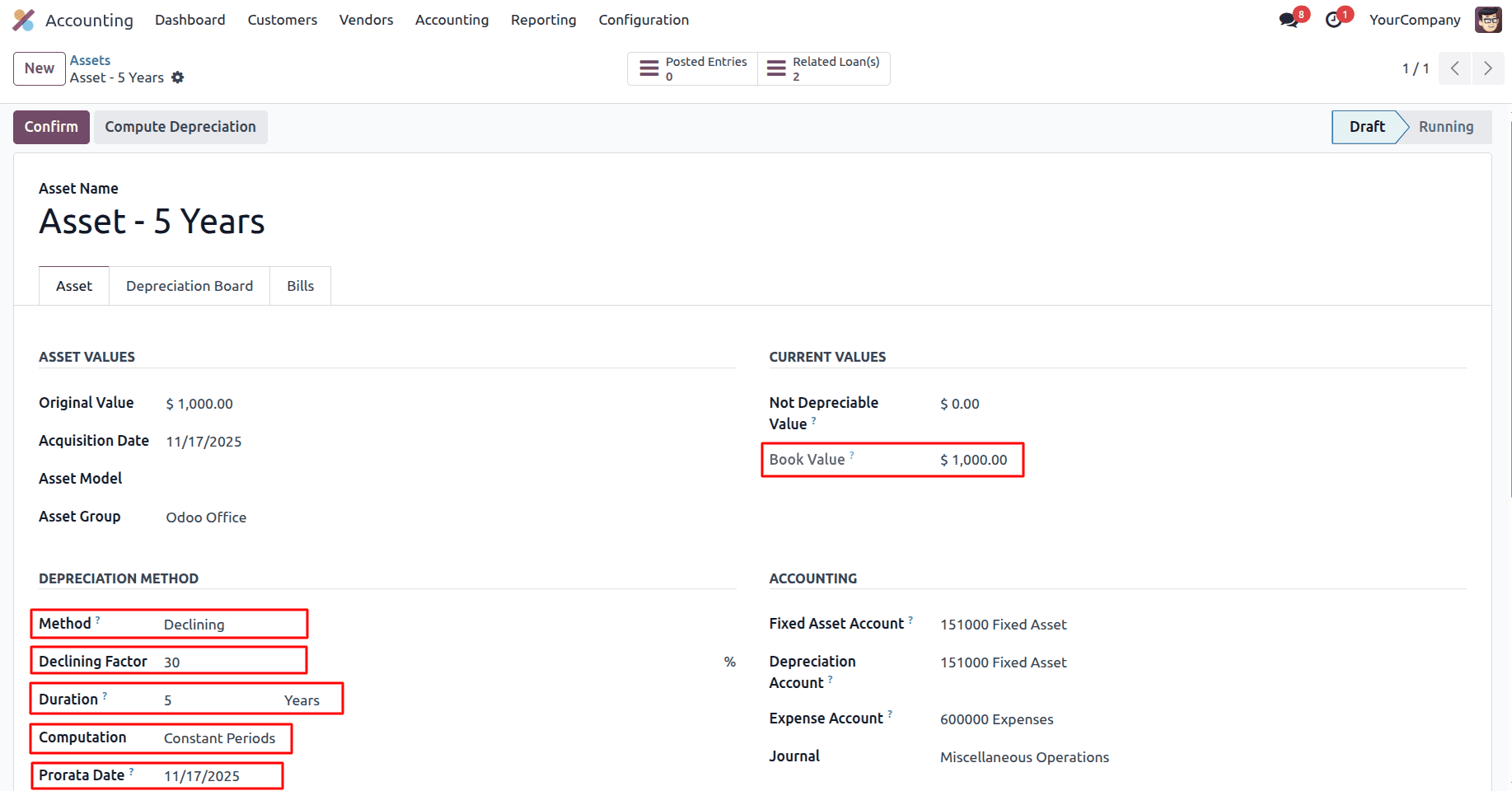Navigate to the next record arrow
Viewport: 1512px width, 791px height.
(1487, 68)
